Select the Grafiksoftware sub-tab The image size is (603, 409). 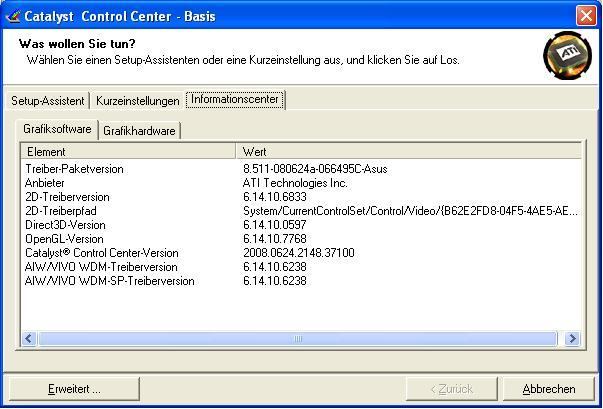point(57,129)
